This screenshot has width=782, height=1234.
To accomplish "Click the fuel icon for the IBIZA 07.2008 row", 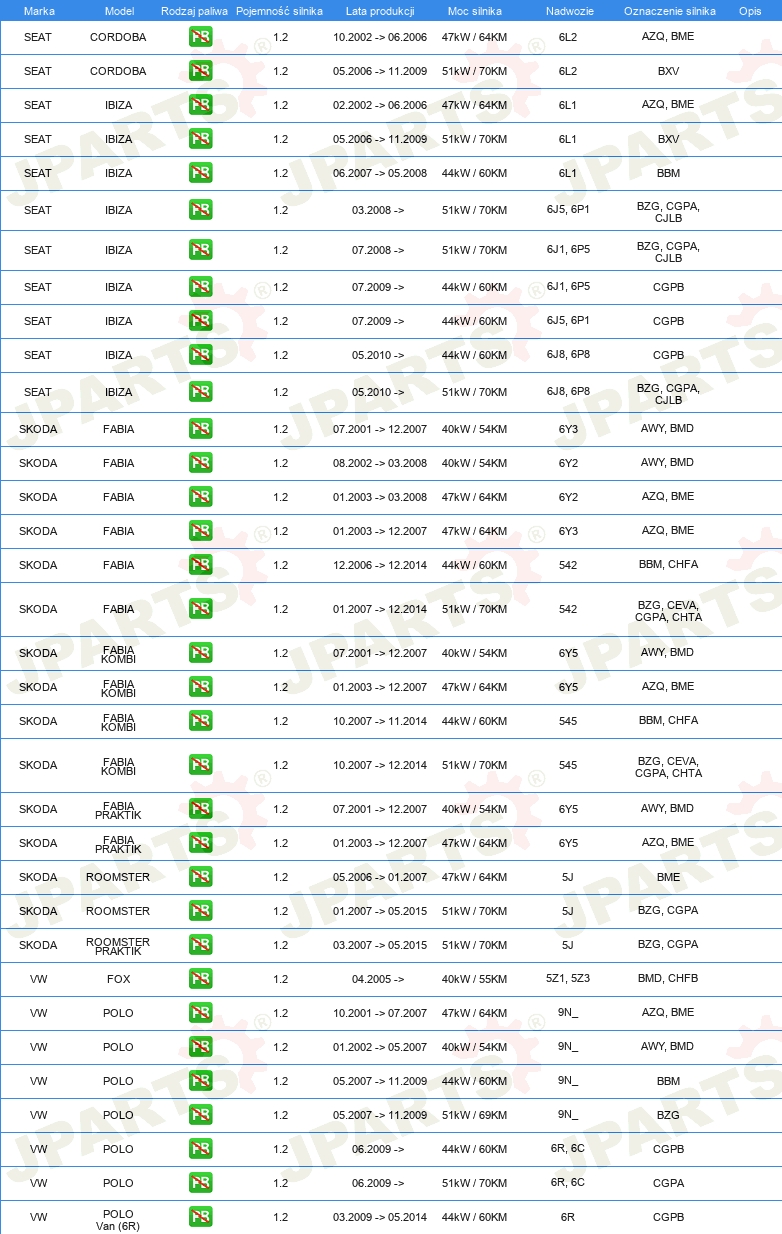I will (200, 250).
